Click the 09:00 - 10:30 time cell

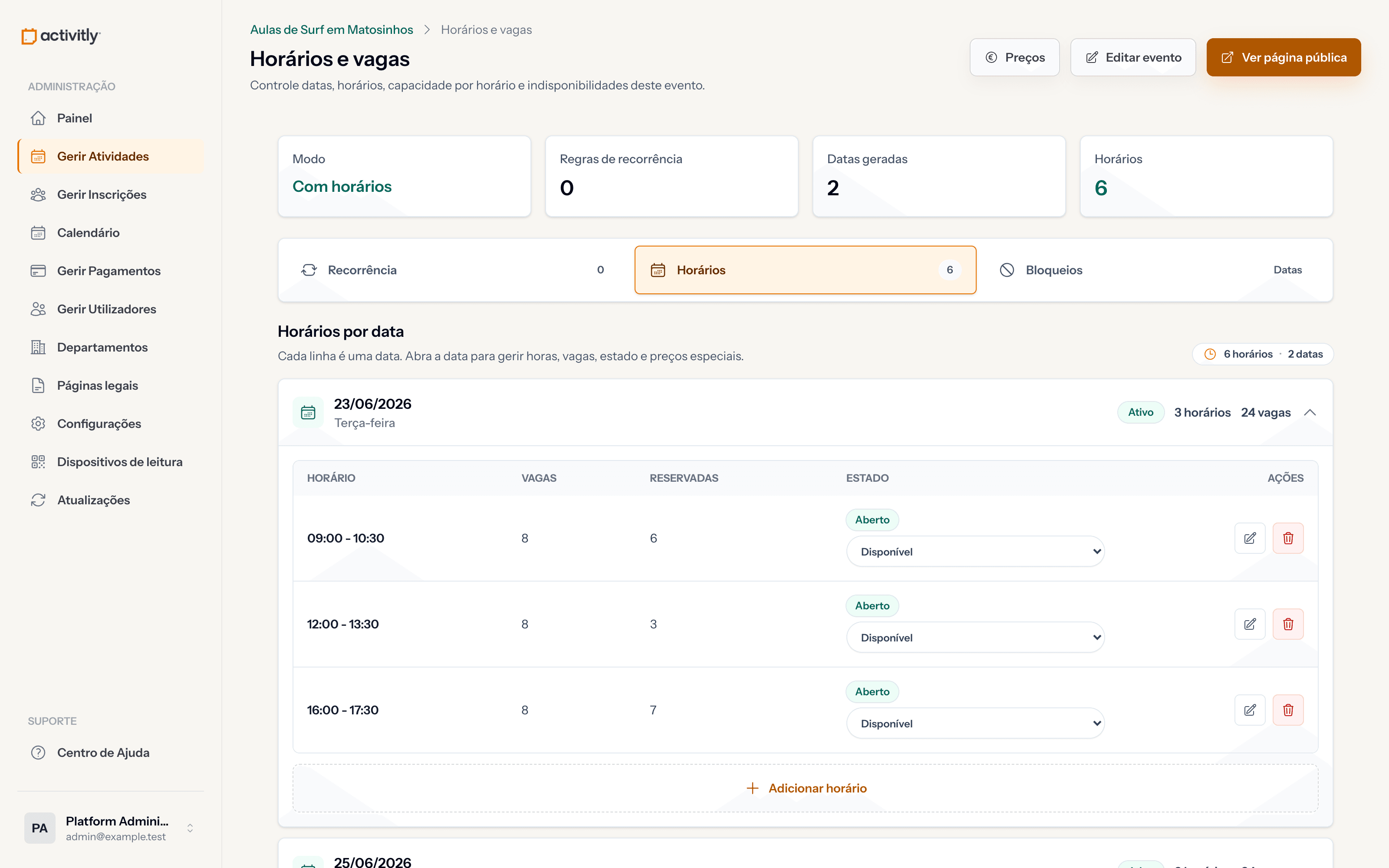click(x=346, y=539)
